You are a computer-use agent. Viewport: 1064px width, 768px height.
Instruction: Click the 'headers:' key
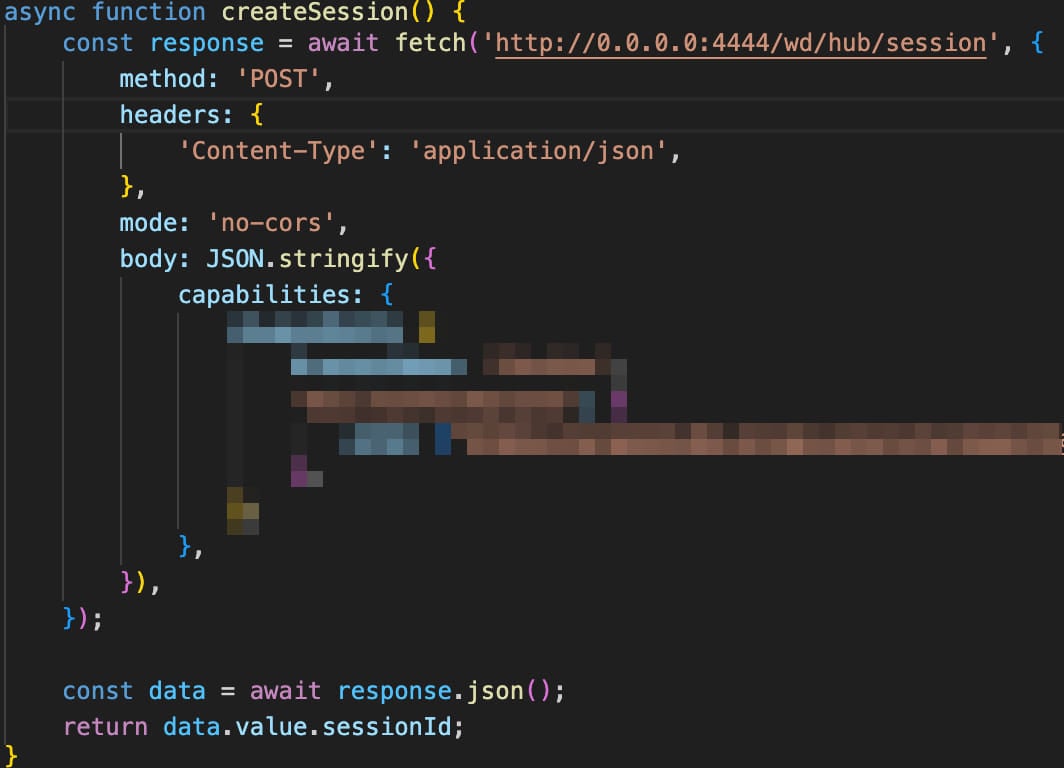click(x=176, y=115)
